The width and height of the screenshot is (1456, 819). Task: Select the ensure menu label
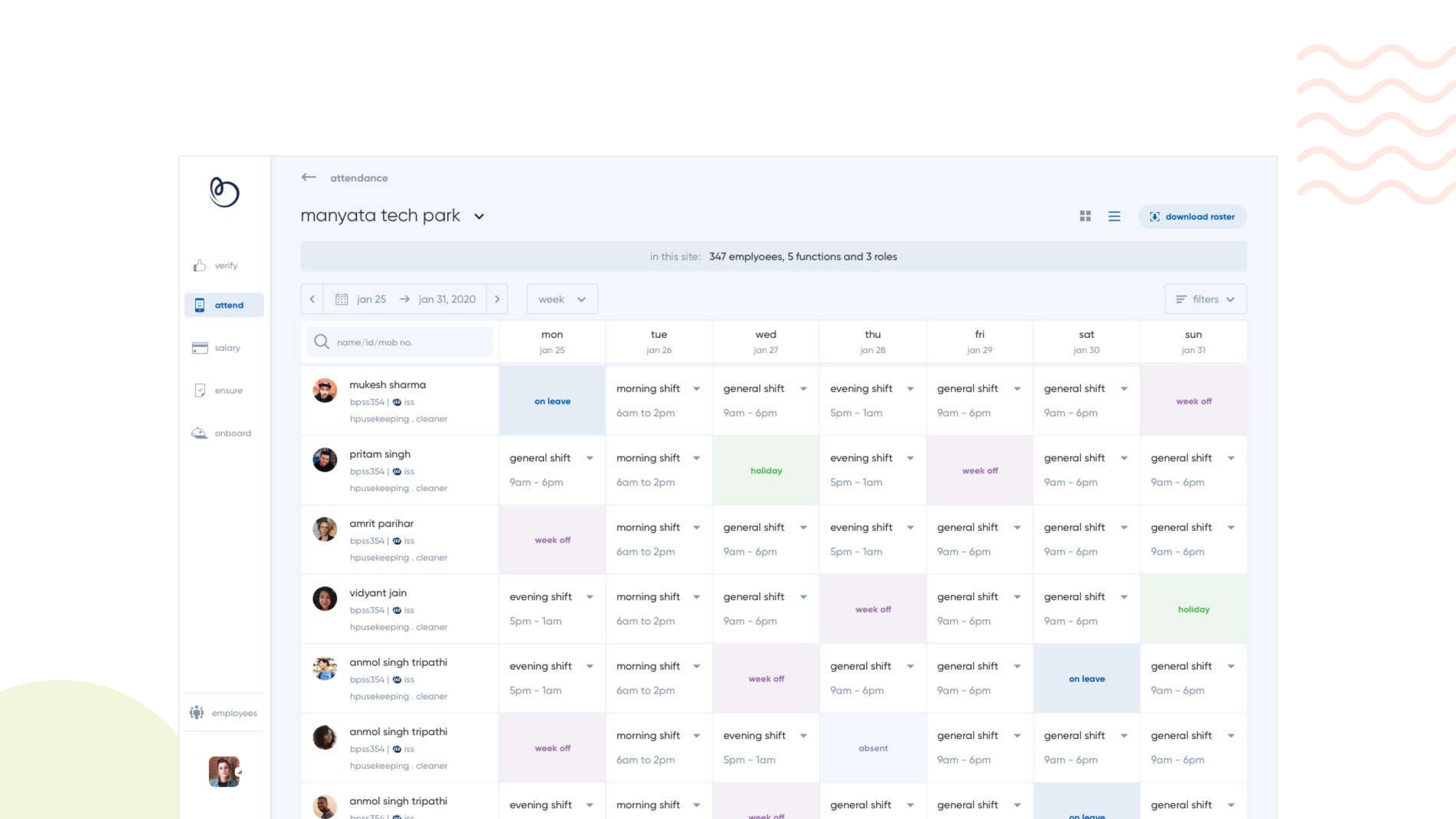point(228,391)
